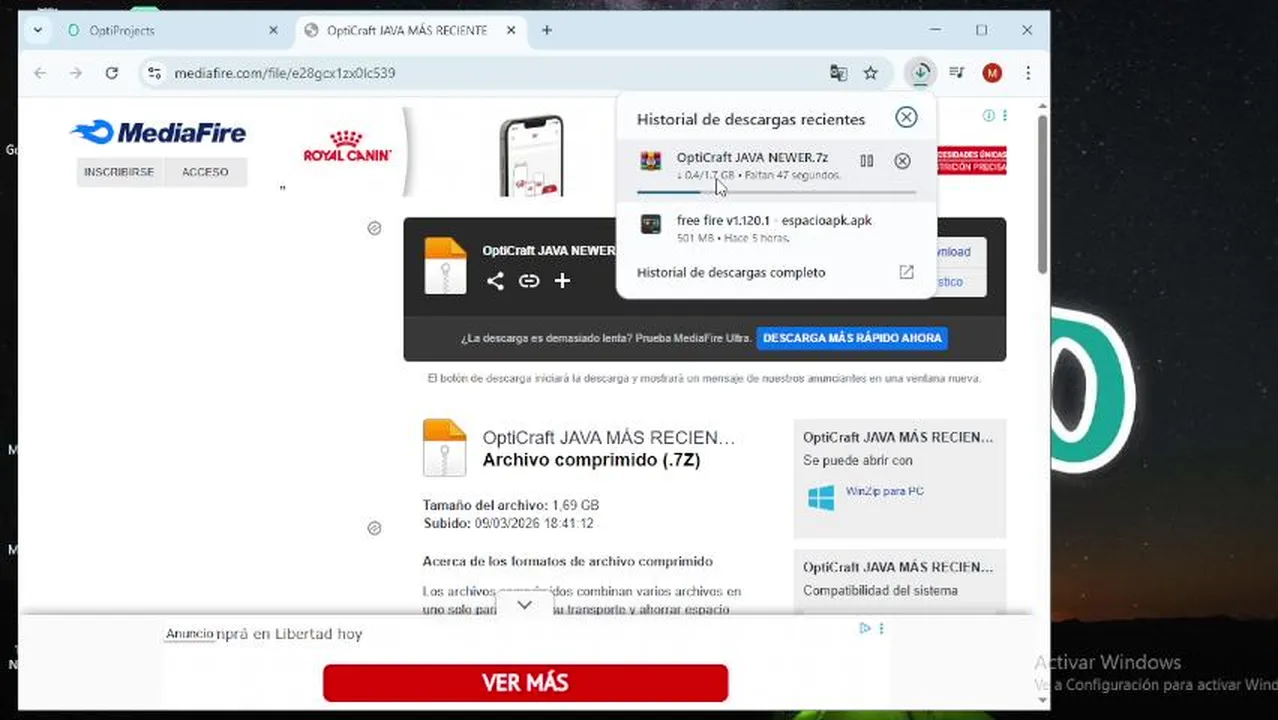Open Chrome's three-dot menu
Viewport: 1278px width, 720px height.
1028,73
